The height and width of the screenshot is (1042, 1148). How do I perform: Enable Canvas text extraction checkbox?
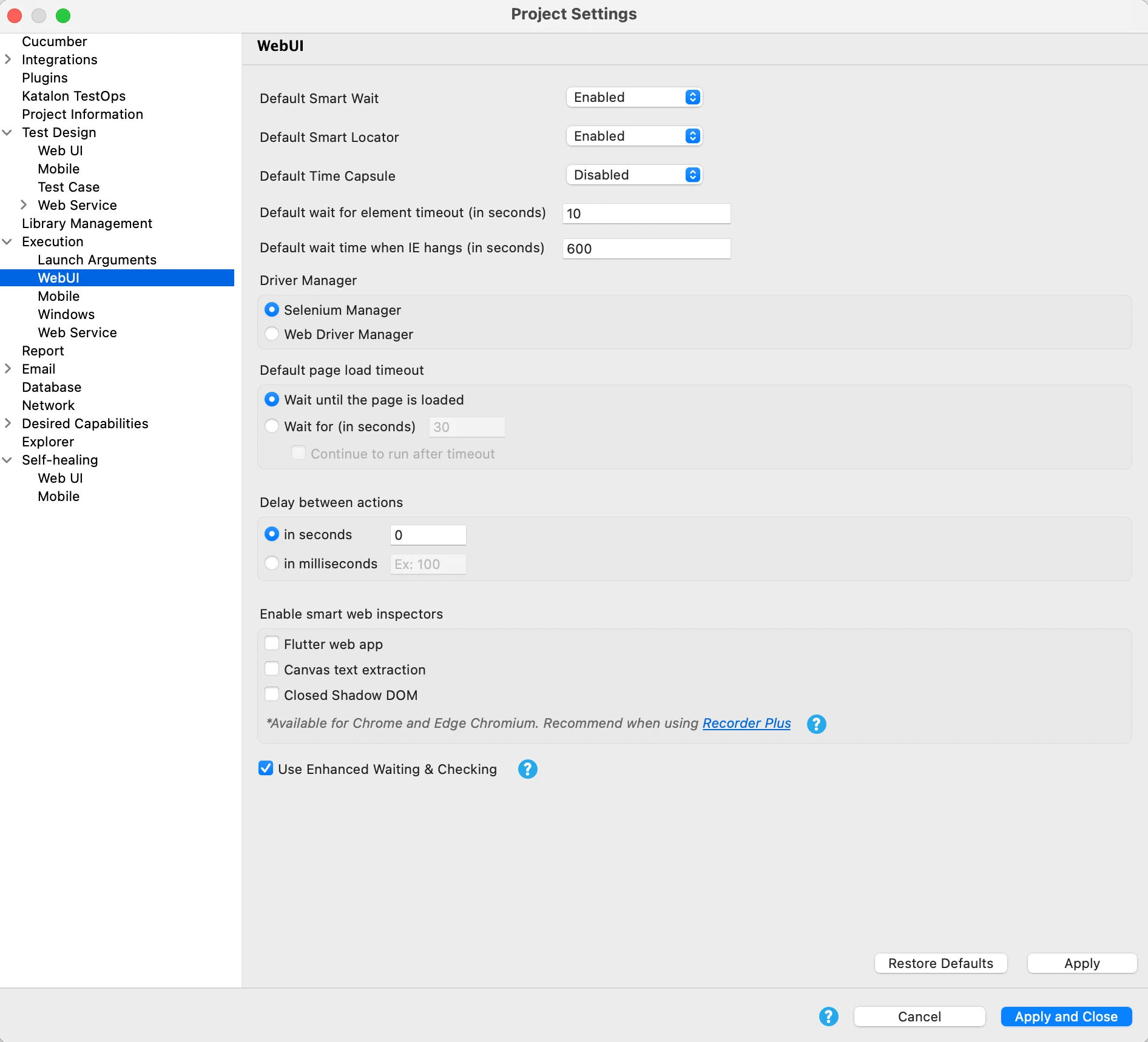pyautogui.click(x=272, y=669)
